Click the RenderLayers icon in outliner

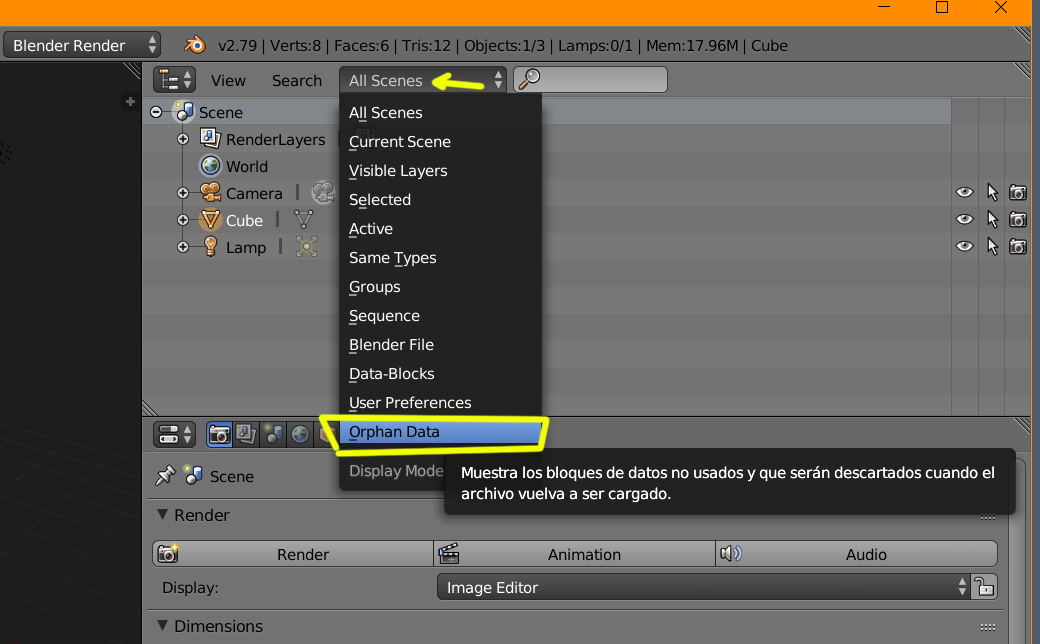click(x=210, y=139)
